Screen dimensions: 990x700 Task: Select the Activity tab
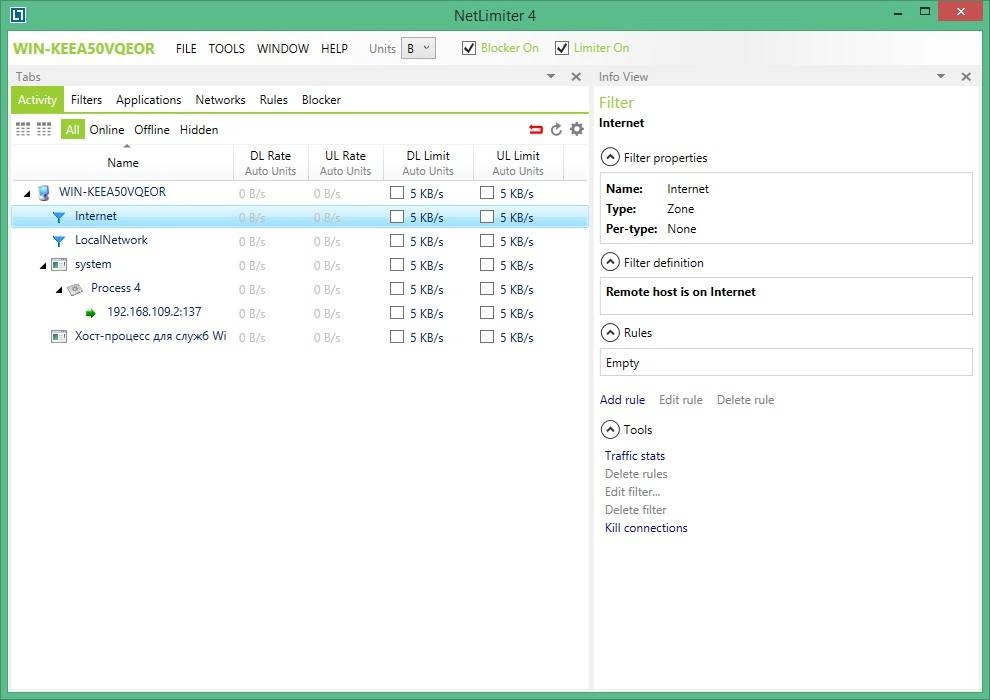[37, 100]
